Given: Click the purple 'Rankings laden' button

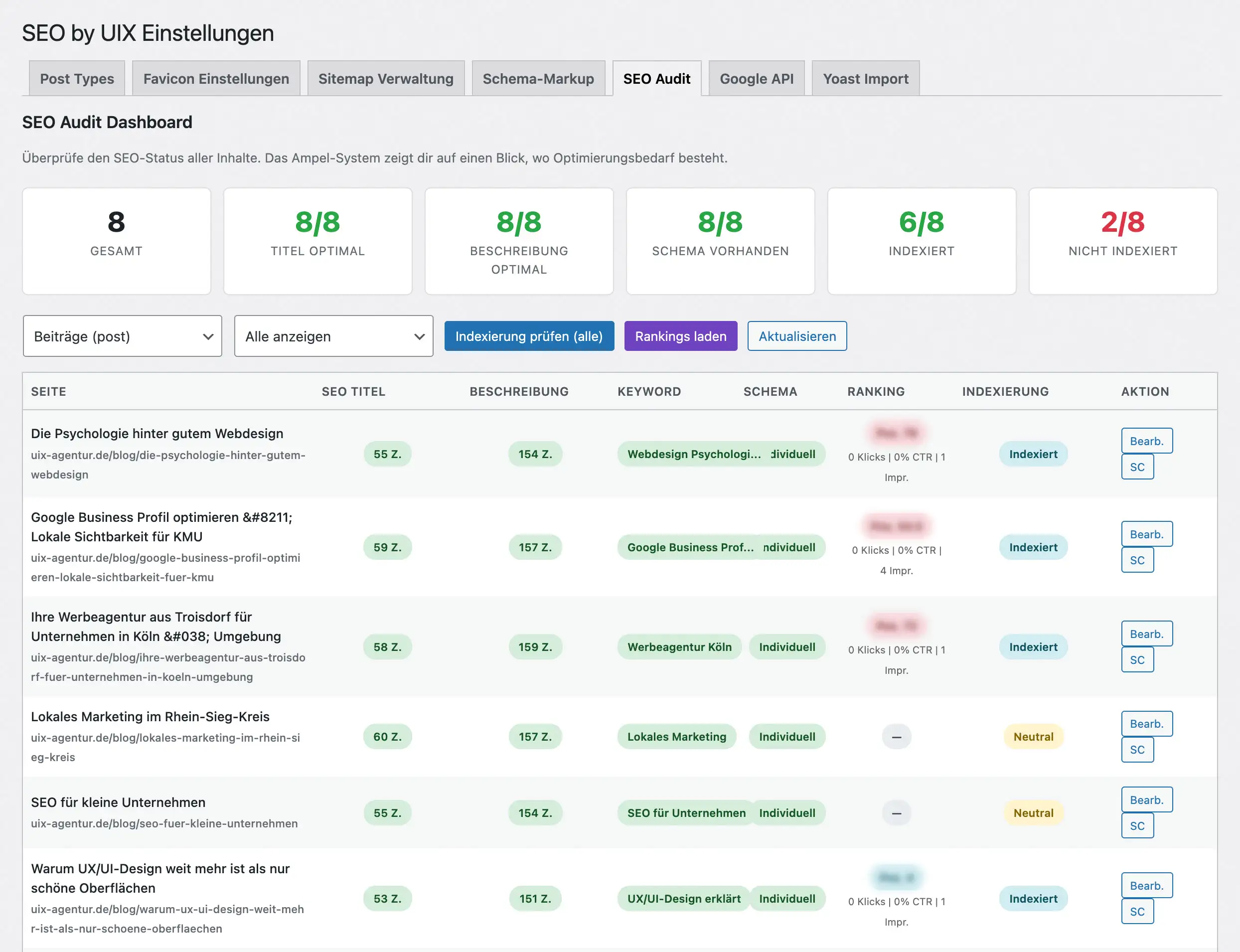Looking at the screenshot, I should (x=680, y=336).
